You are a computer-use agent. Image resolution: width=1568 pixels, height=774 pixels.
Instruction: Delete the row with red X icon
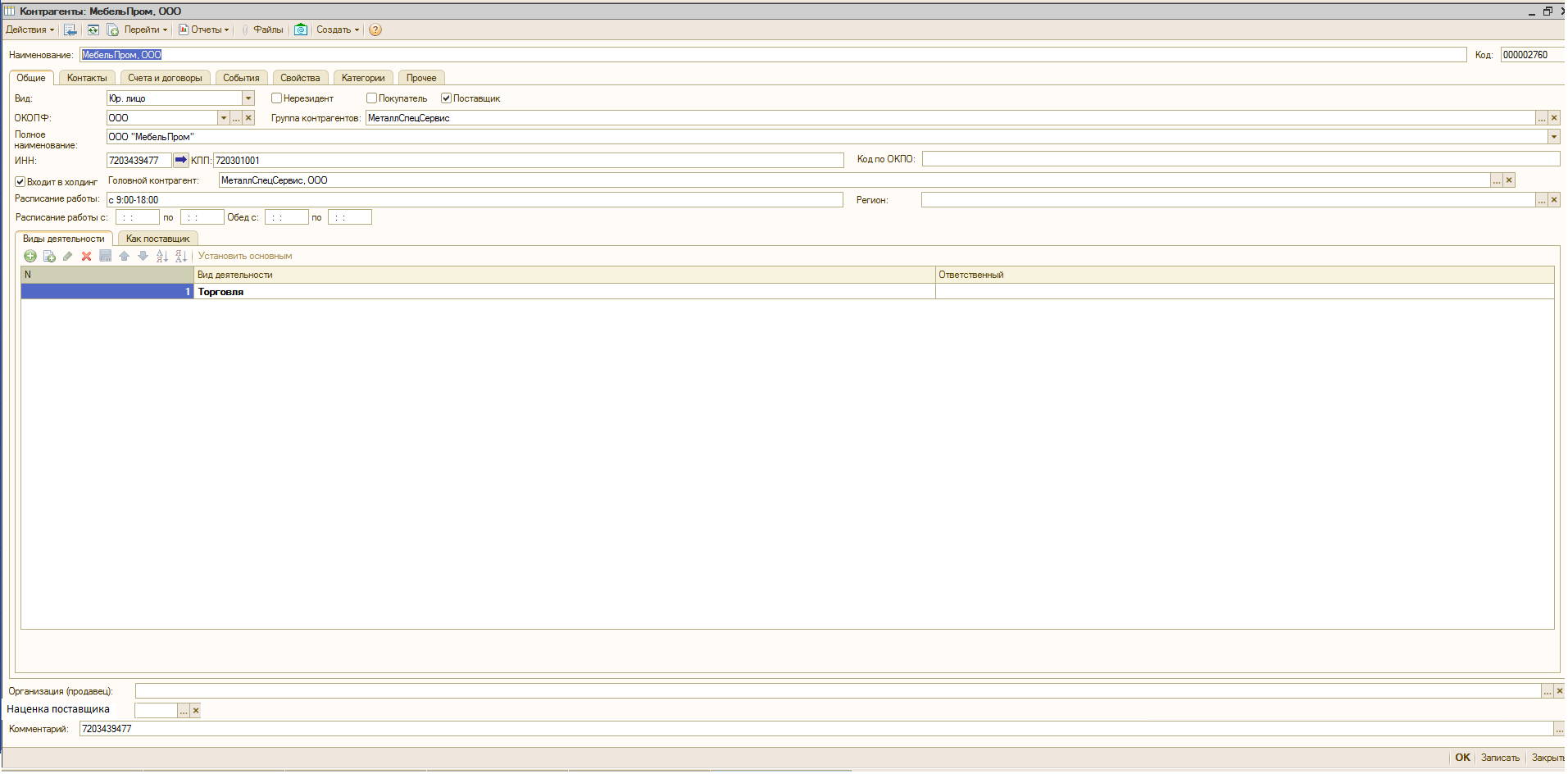(86, 257)
